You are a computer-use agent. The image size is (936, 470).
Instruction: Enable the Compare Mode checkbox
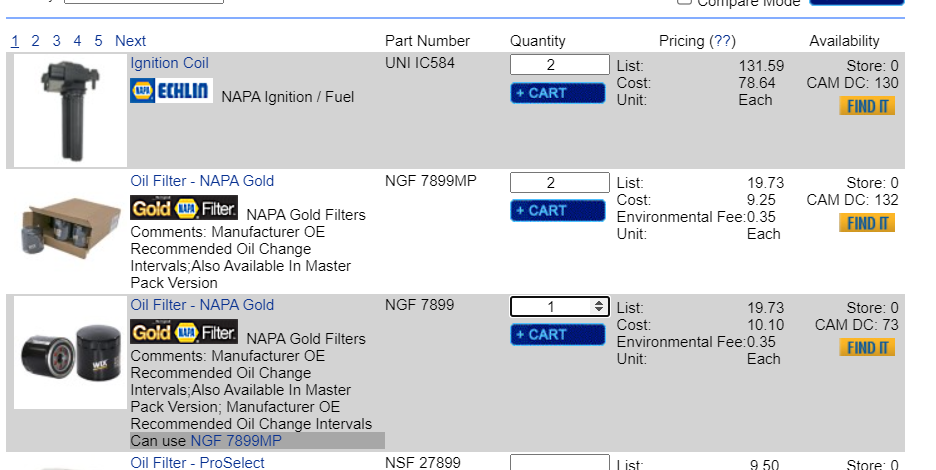(685, 2)
